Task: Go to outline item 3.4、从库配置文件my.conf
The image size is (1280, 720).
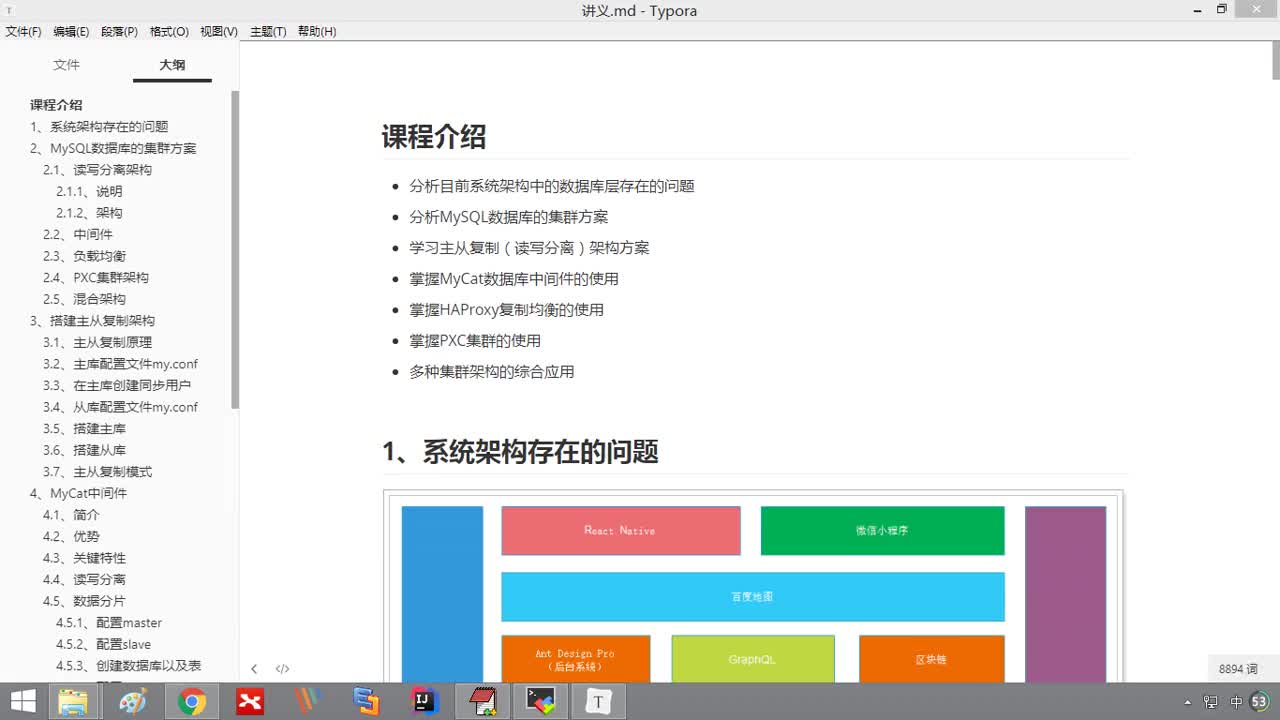Action: (120, 407)
